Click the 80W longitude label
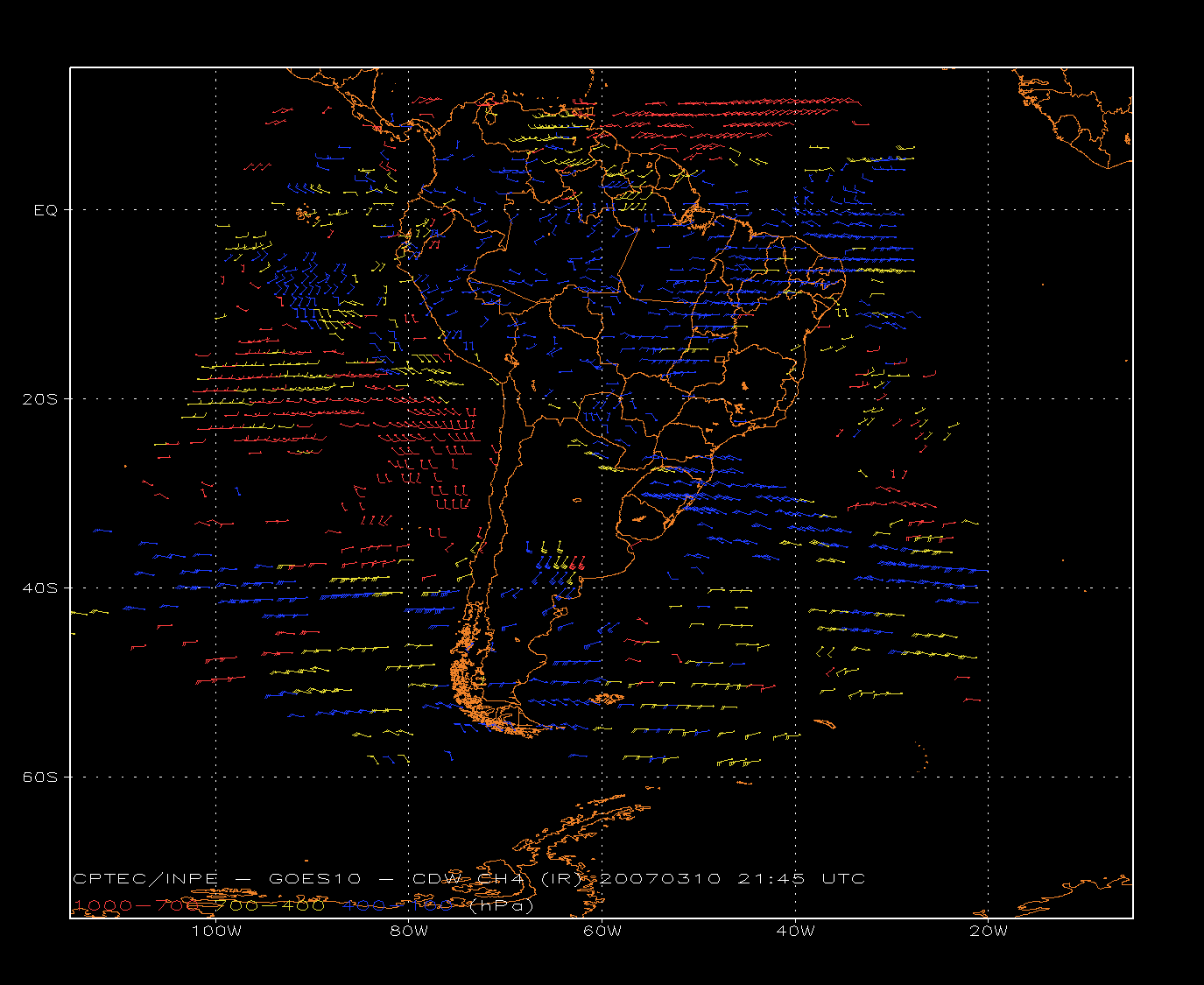Screen dimensions: 1204x985 tap(409, 931)
